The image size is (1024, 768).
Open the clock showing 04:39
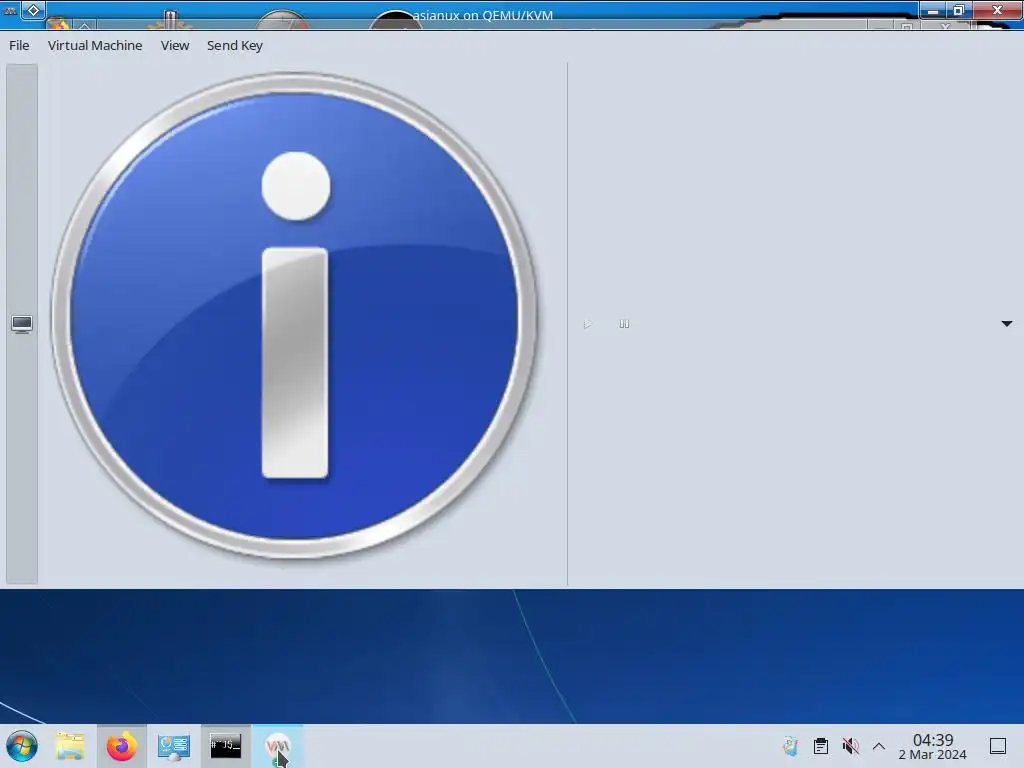(933, 746)
